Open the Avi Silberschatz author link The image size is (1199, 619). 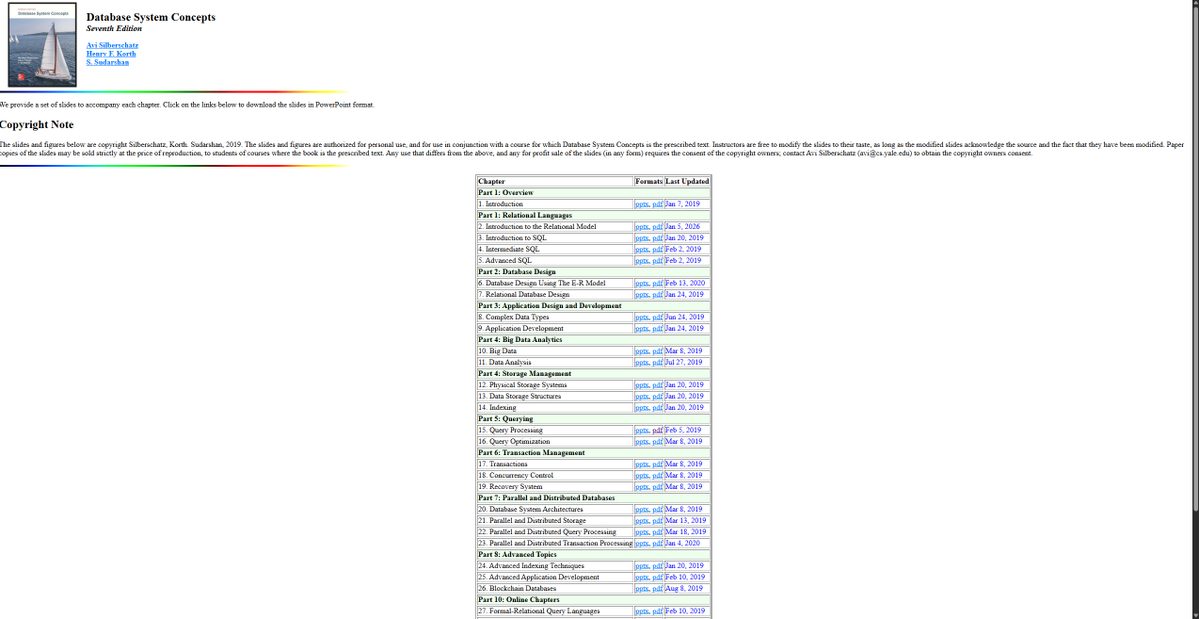pyautogui.click(x=112, y=45)
